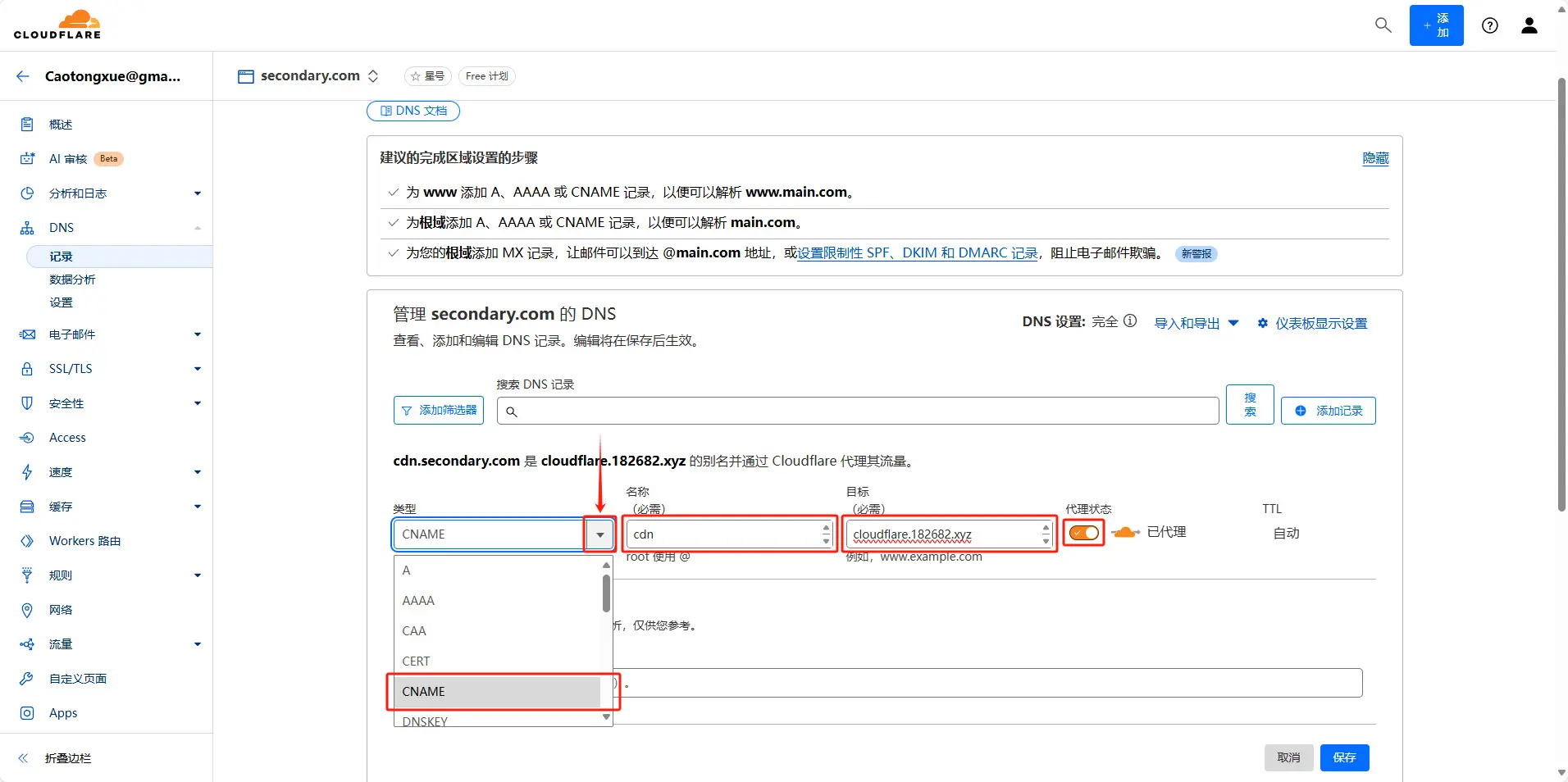Click the 自定义页面 wrench icon
1568x782 pixels.
tap(27, 679)
